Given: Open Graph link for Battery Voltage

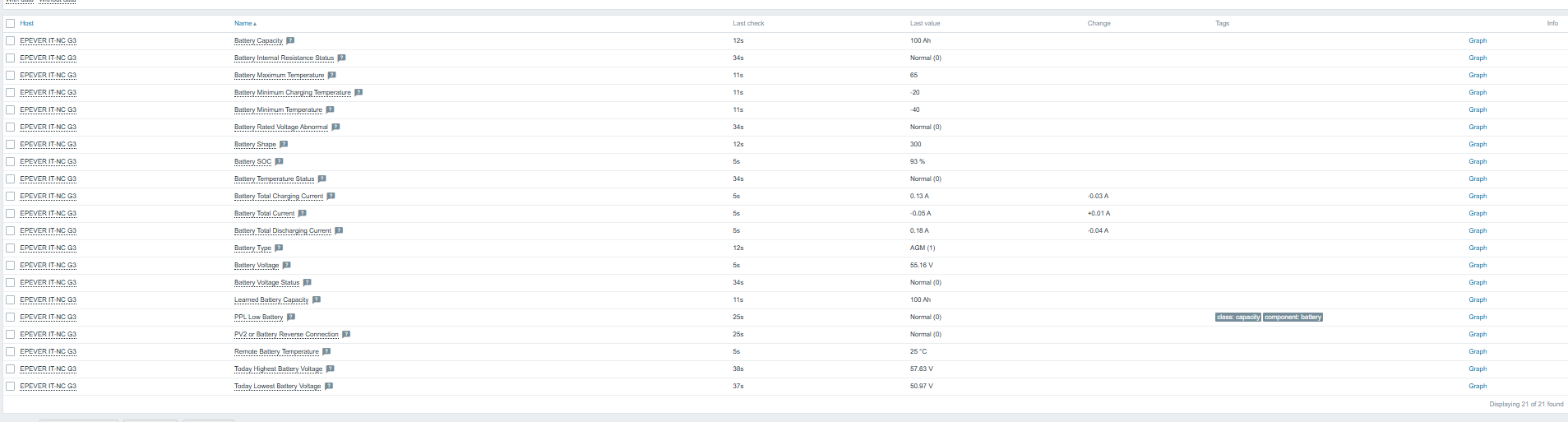Looking at the screenshot, I should point(1478,265).
